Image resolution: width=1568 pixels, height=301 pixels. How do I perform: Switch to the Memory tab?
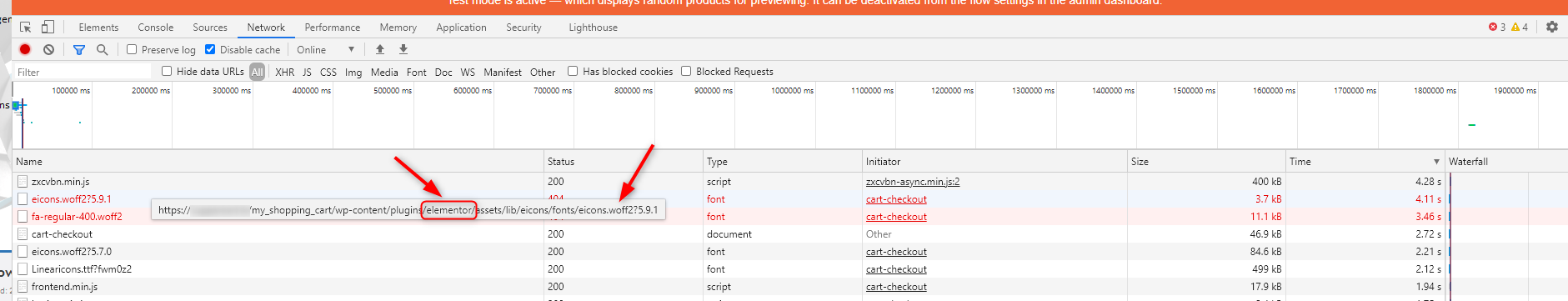(398, 28)
